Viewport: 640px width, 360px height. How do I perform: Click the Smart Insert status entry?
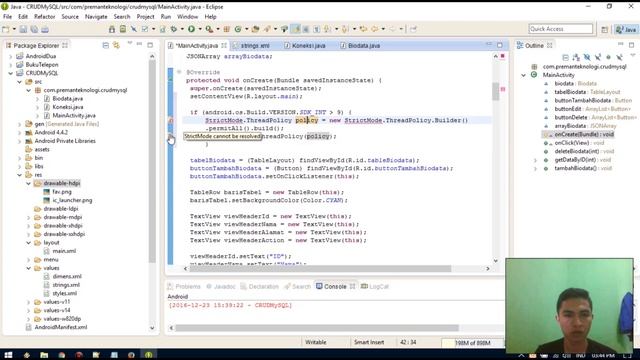pos(369,342)
